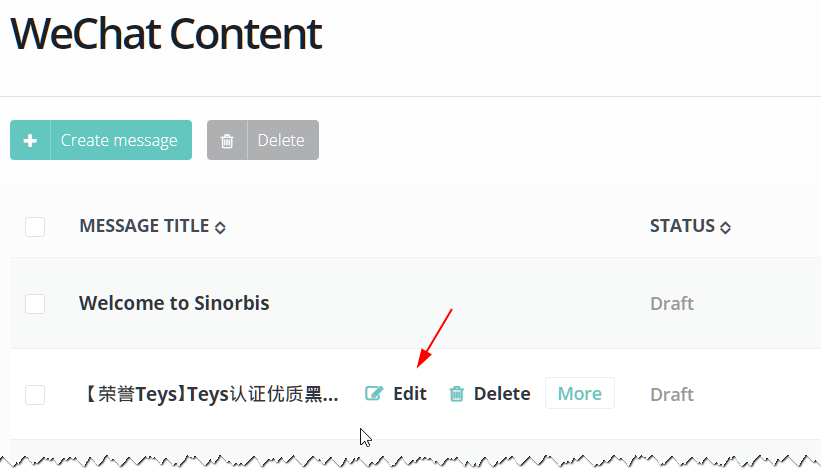Click the teal trash icon in the Teys row

coord(457,394)
